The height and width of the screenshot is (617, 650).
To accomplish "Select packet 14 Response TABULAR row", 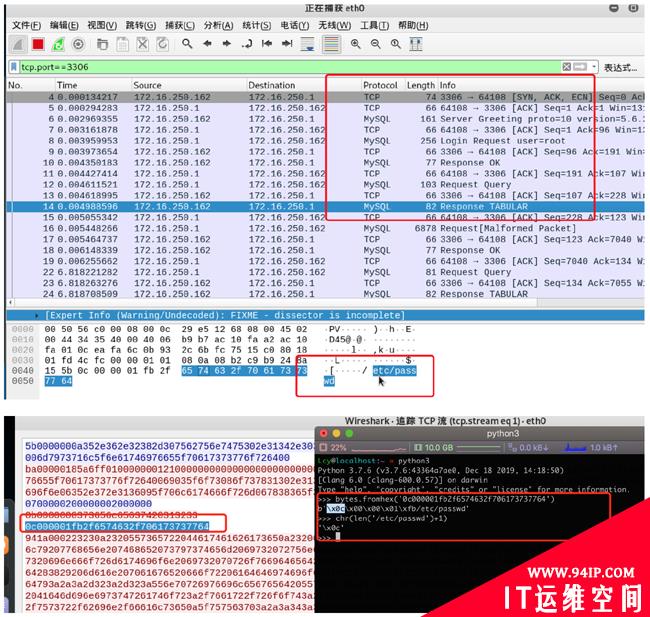I will coord(325,206).
